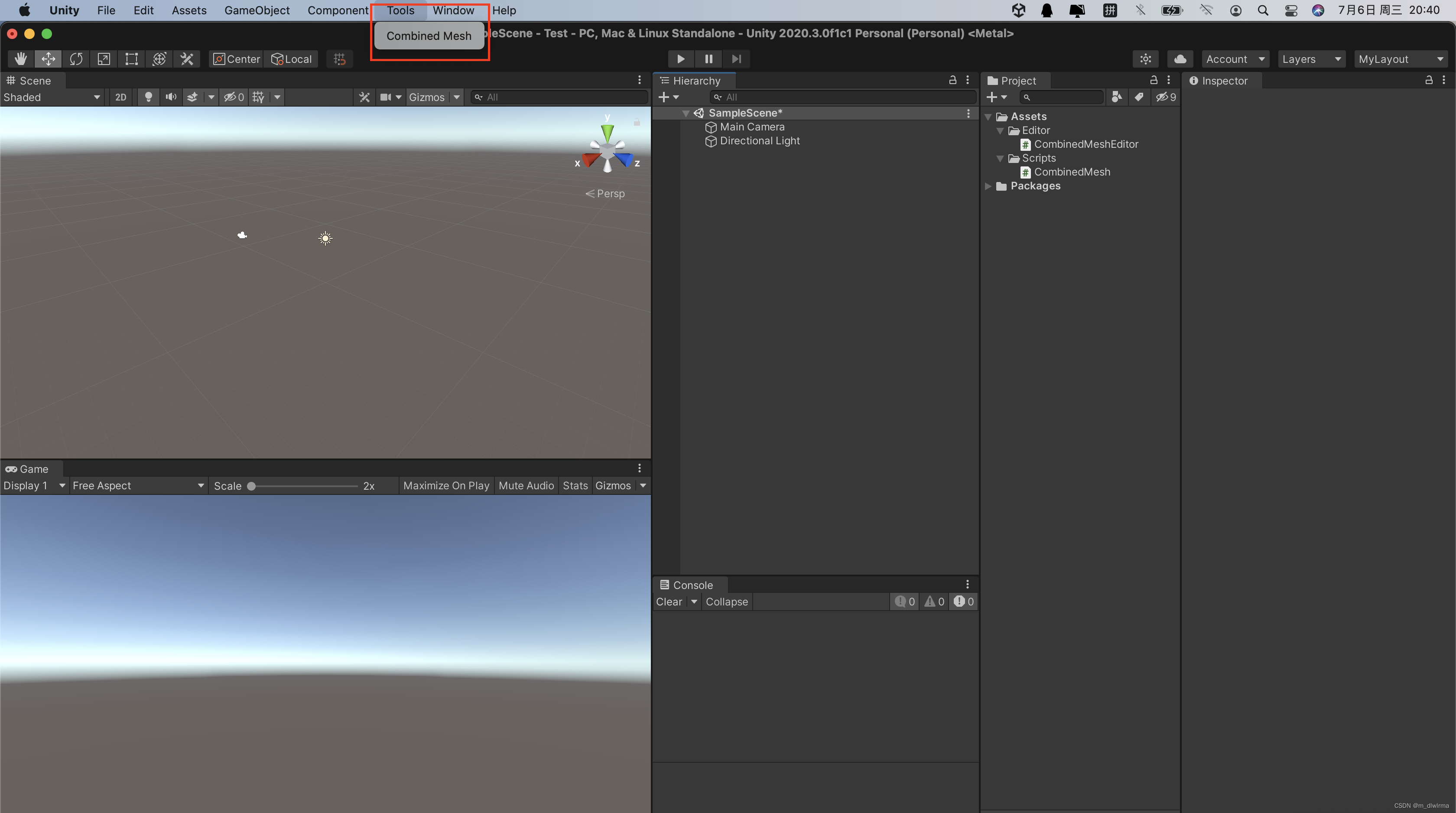Collapse the Scripts folder in Project
The width and height of the screenshot is (1456, 813).
[x=1001, y=158]
